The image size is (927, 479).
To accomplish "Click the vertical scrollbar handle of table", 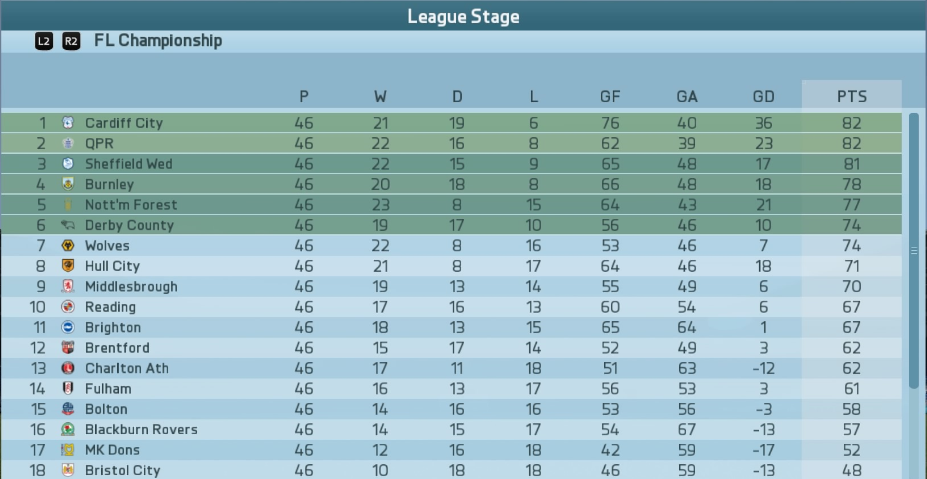I will 914,251.
